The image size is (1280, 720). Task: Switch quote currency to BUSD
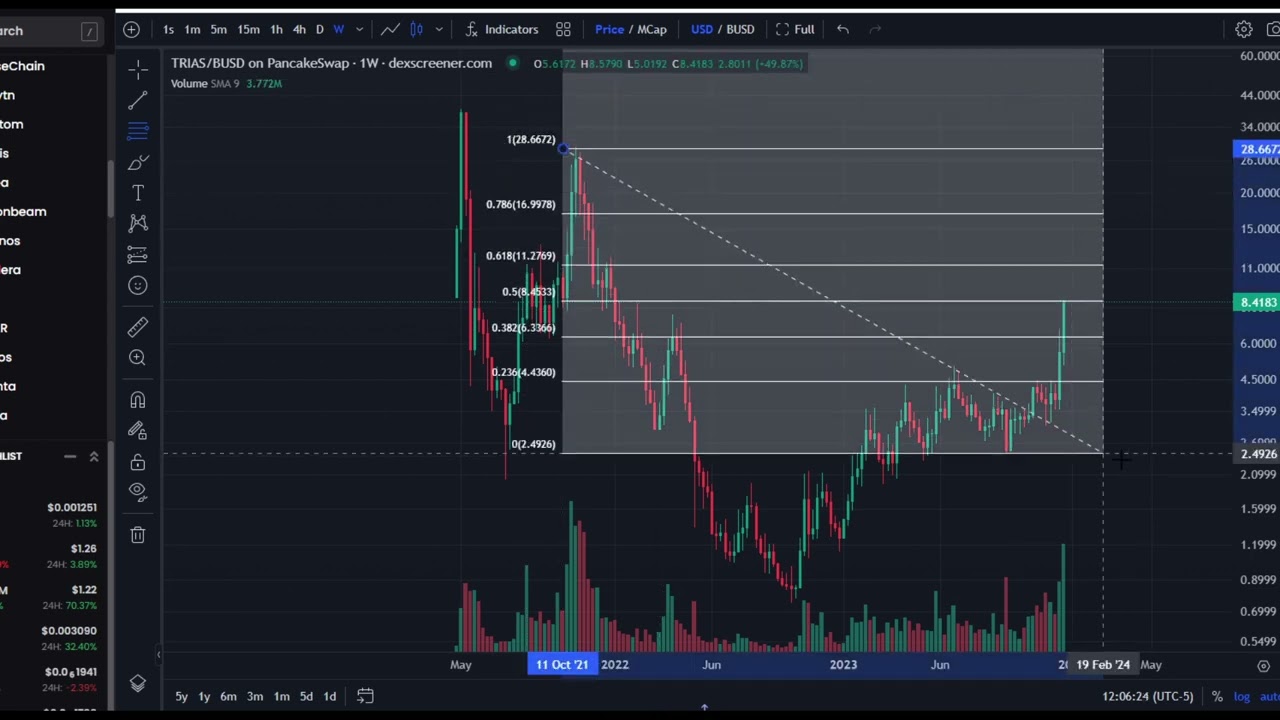[x=740, y=29]
